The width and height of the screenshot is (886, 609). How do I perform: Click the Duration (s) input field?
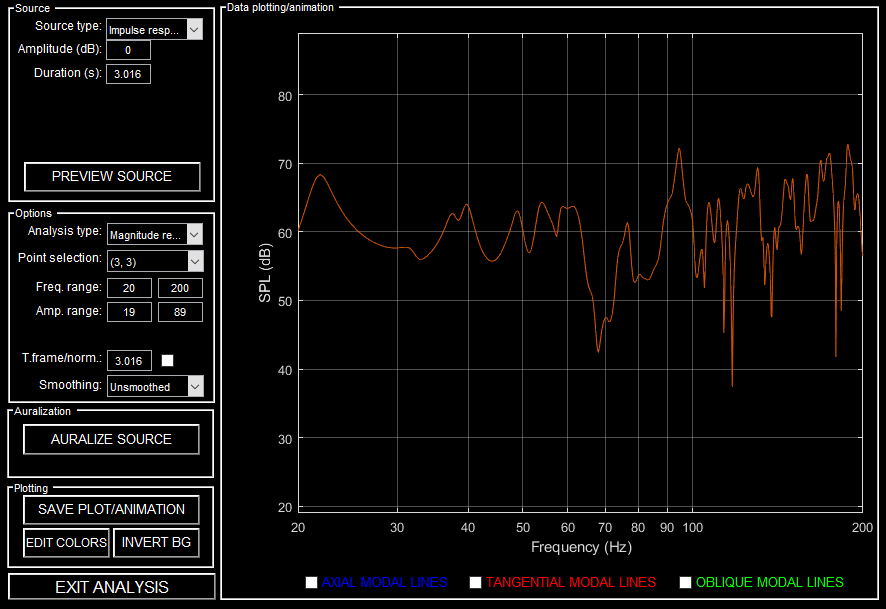(x=128, y=74)
